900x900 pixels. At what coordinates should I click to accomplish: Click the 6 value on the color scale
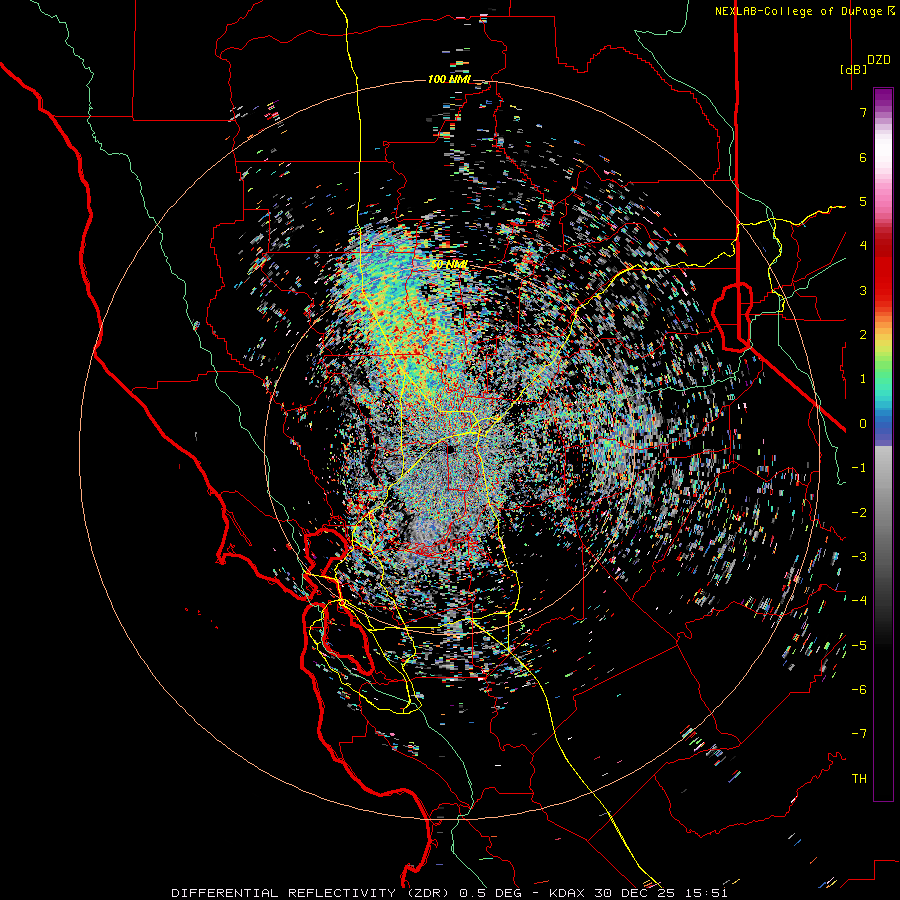(863, 157)
